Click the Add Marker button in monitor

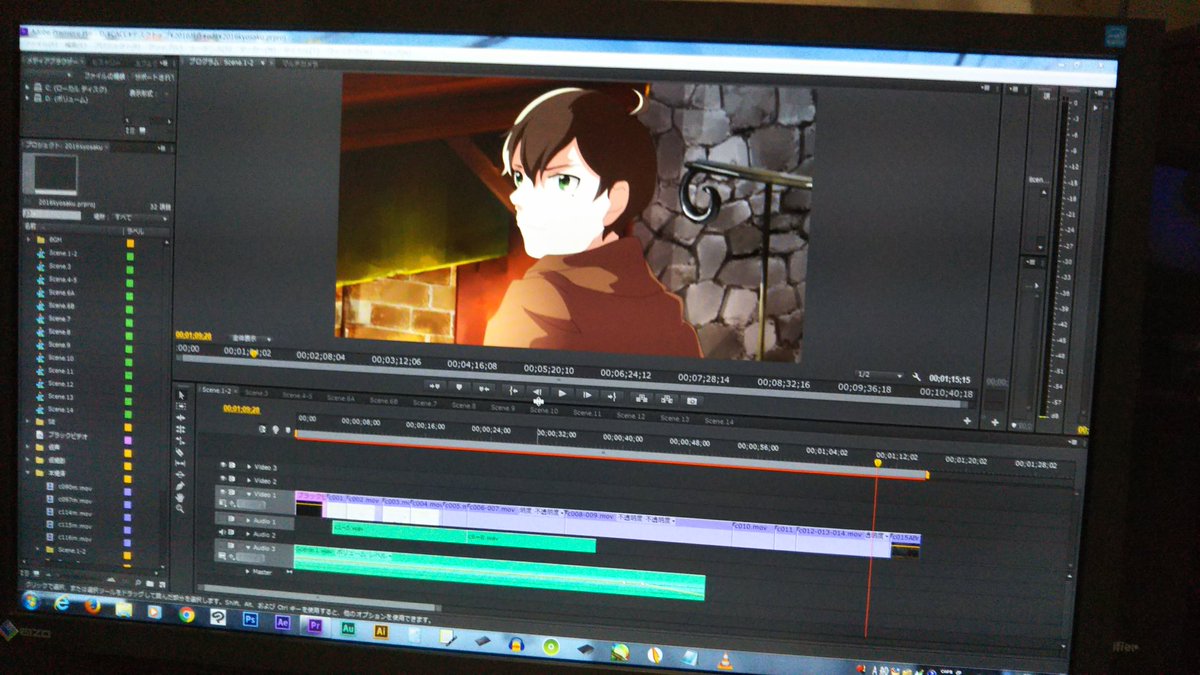[x=459, y=387]
